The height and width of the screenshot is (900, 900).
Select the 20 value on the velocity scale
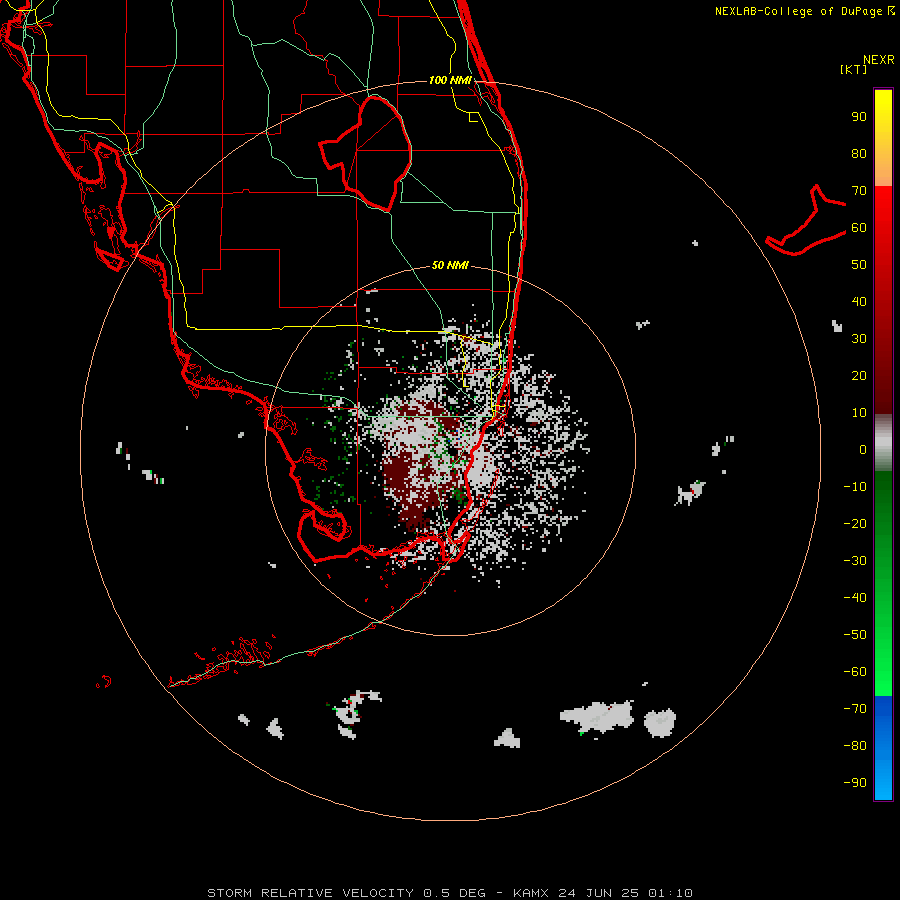pos(859,375)
